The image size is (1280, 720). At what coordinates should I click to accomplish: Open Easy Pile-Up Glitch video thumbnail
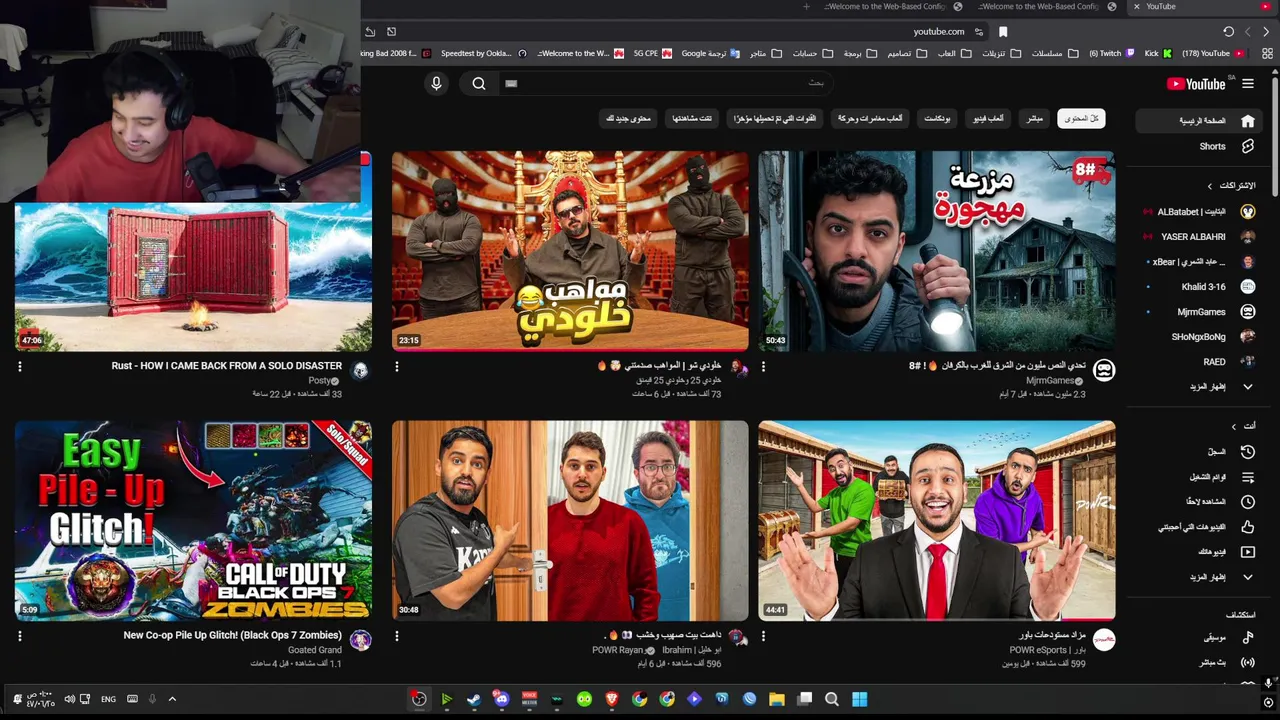click(193, 520)
